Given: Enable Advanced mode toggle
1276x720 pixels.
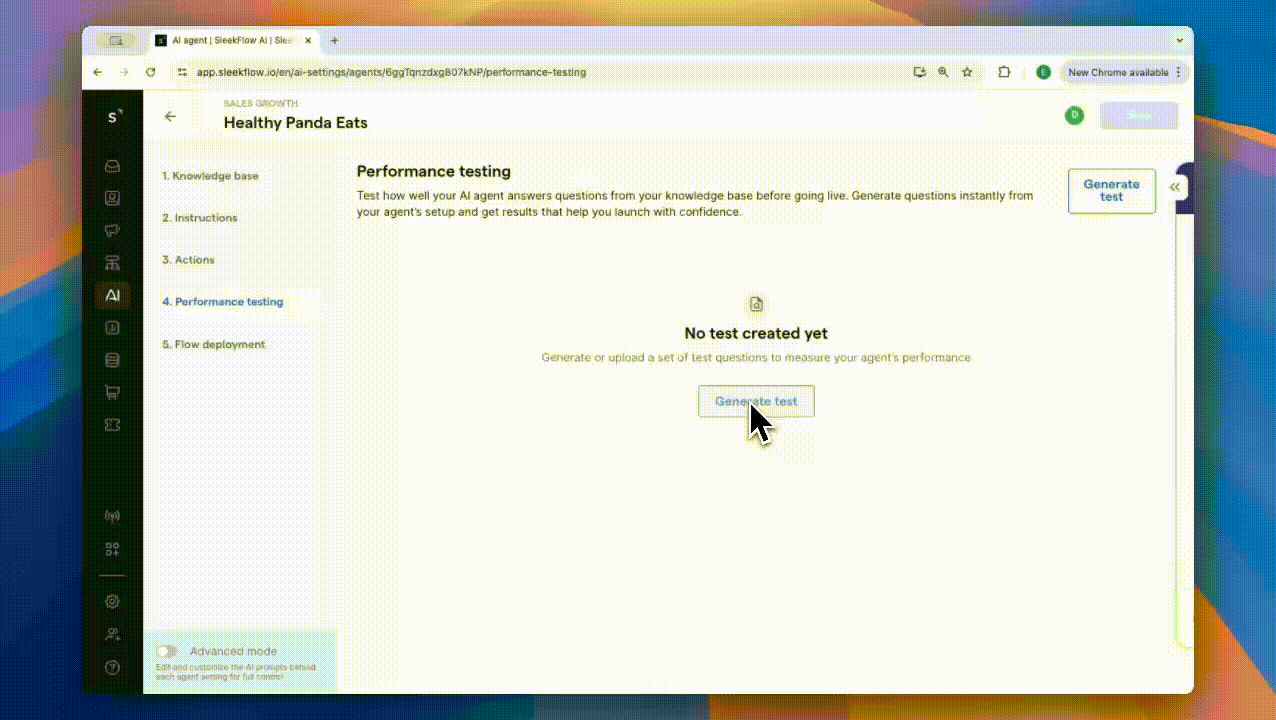Looking at the screenshot, I should pos(166,651).
